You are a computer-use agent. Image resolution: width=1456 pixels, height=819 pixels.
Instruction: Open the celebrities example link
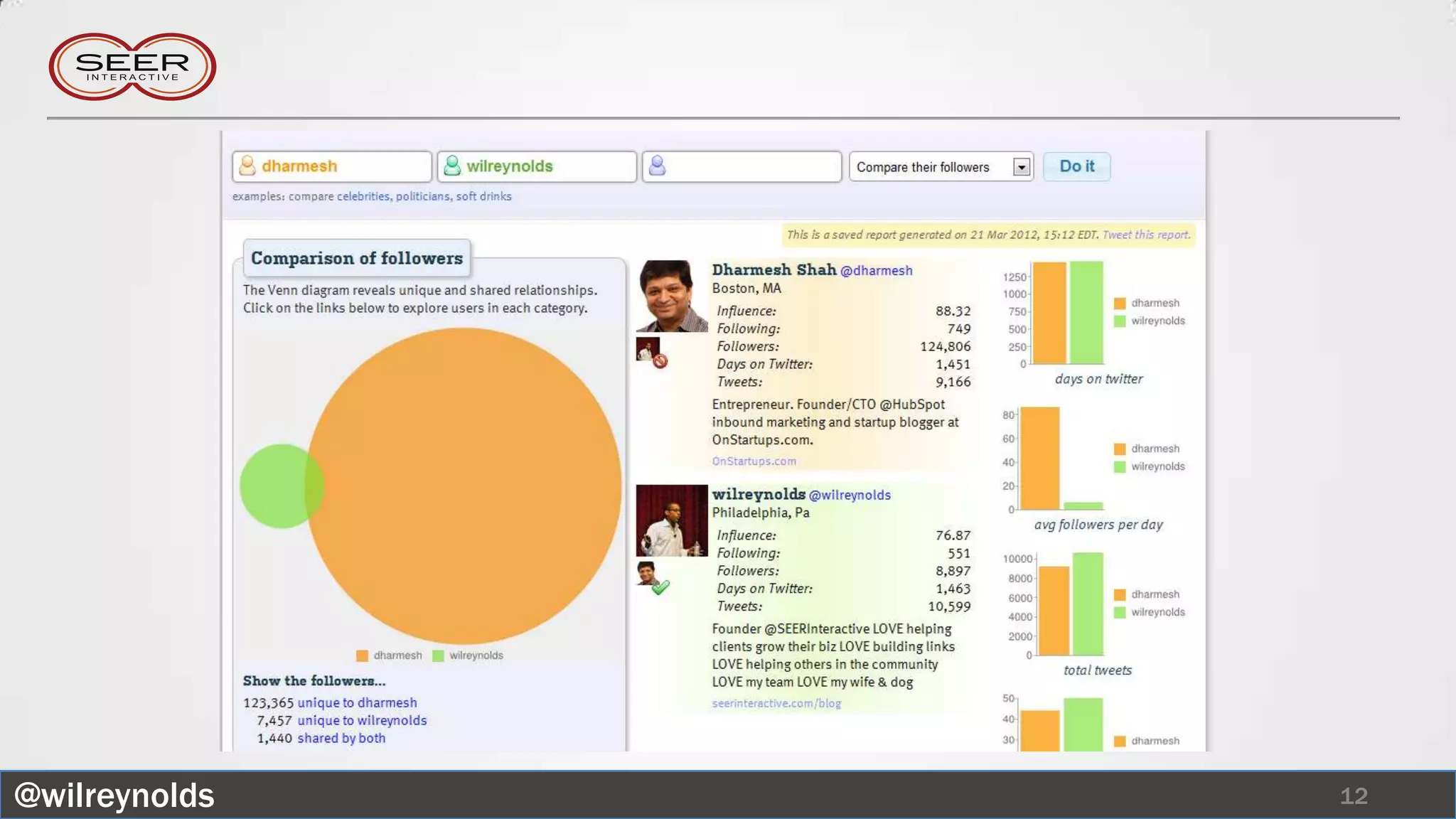[x=363, y=196]
